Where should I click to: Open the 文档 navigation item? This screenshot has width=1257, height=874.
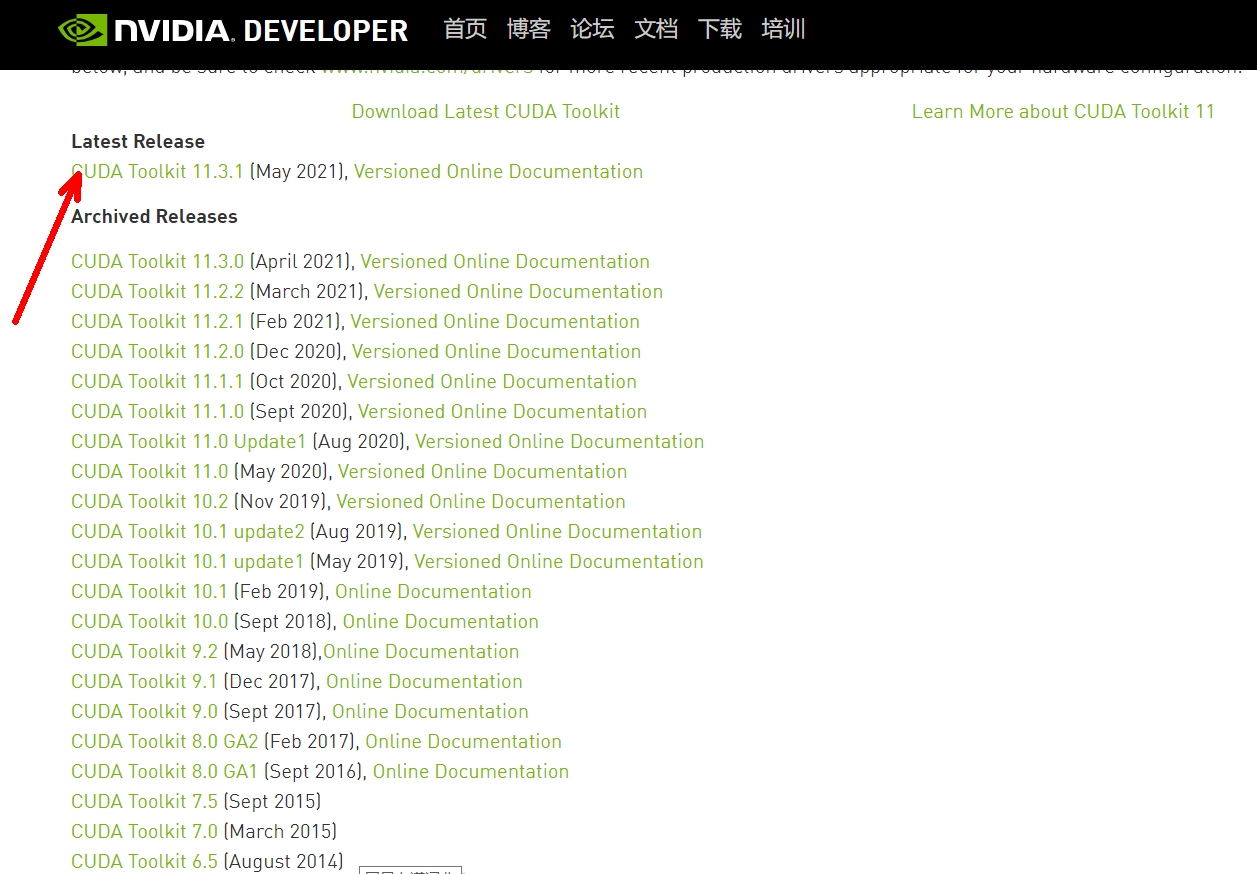point(656,29)
